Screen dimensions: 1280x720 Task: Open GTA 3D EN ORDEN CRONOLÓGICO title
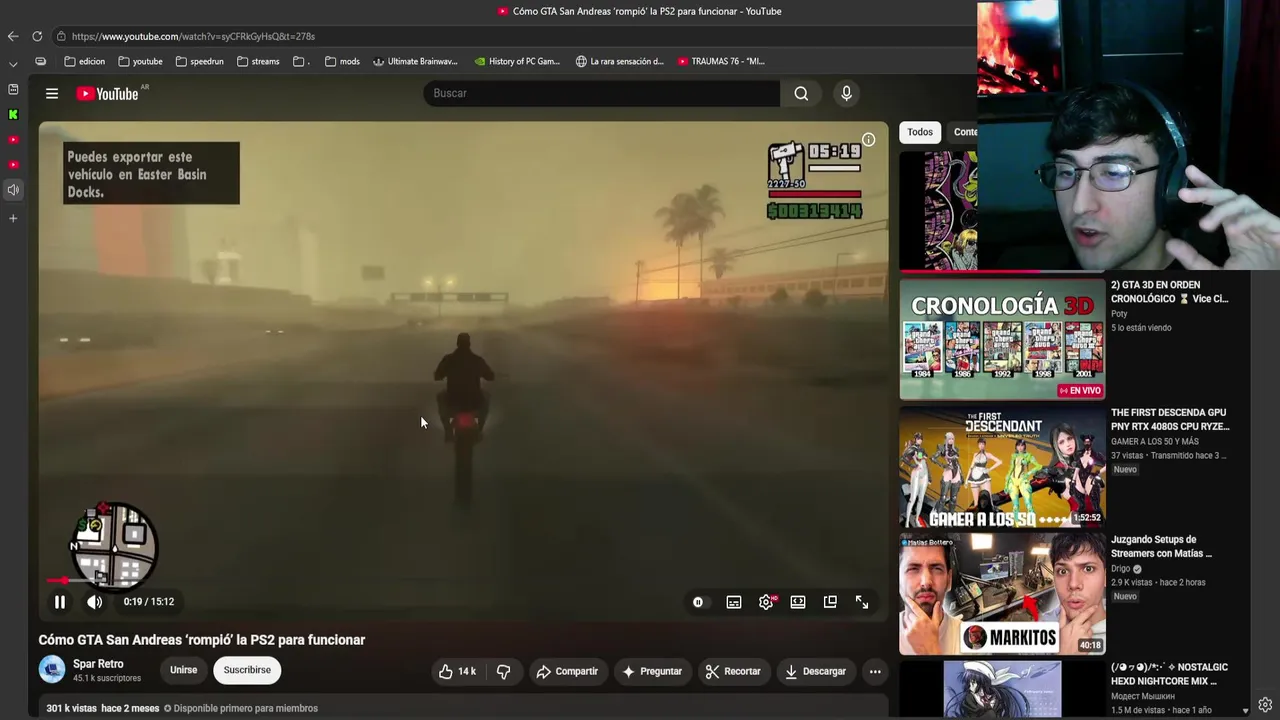[1170, 292]
